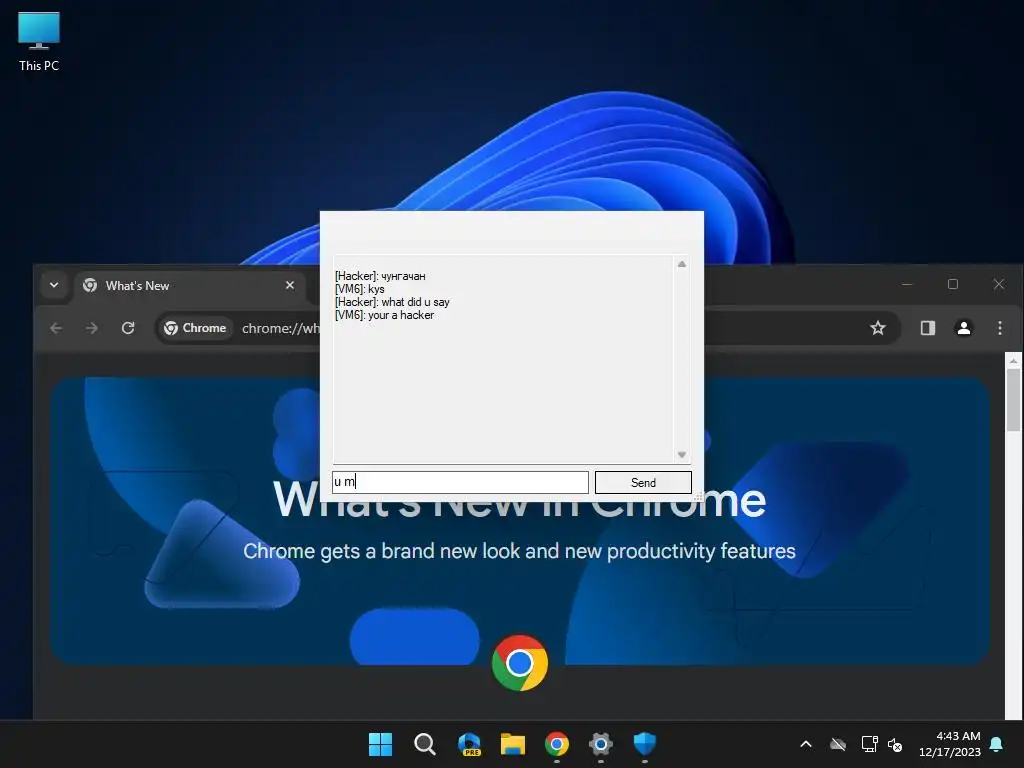The image size is (1024, 768).
Task: Open Chrome three-dot menu
Action: tap(999, 328)
